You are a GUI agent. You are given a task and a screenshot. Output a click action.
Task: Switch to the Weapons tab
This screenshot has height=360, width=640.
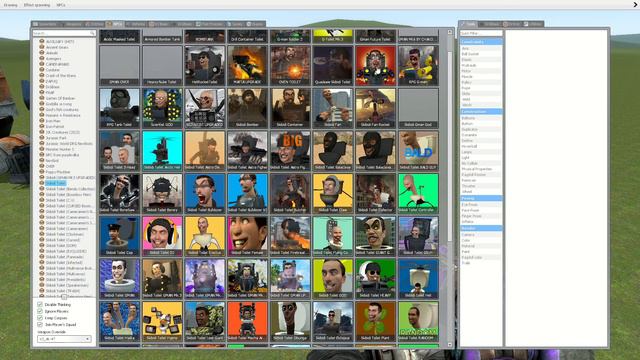[71, 24]
